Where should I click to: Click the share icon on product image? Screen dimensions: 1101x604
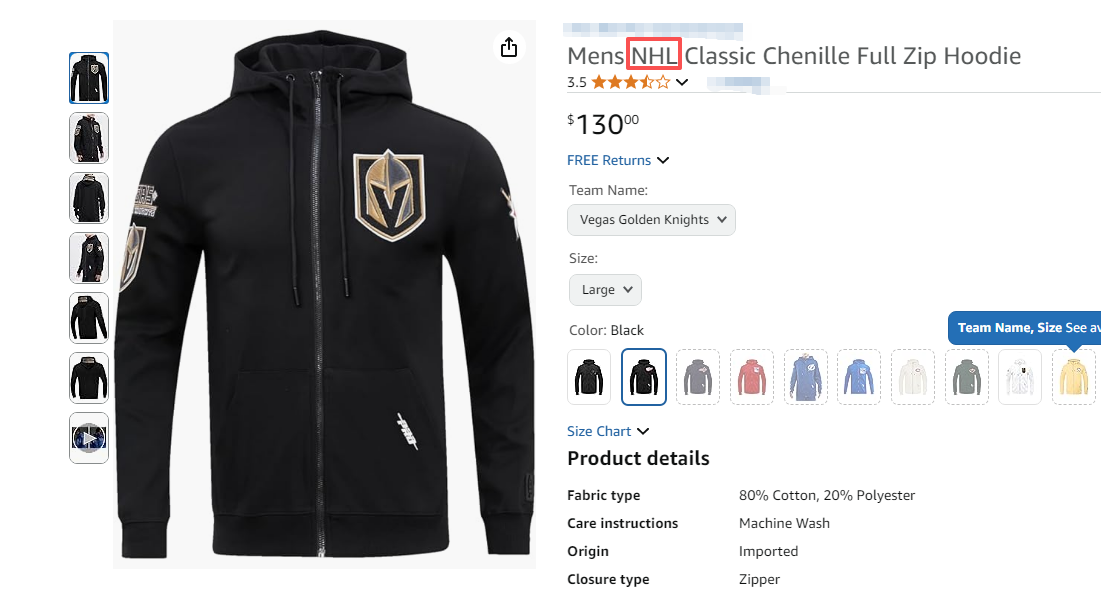point(509,47)
